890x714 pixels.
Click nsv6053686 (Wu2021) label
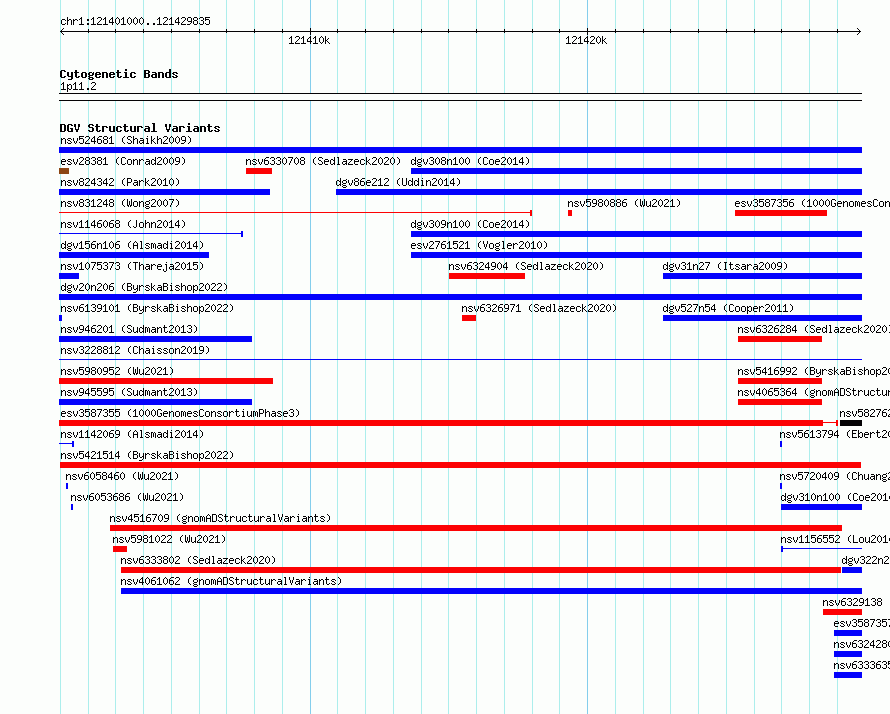coord(127,497)
